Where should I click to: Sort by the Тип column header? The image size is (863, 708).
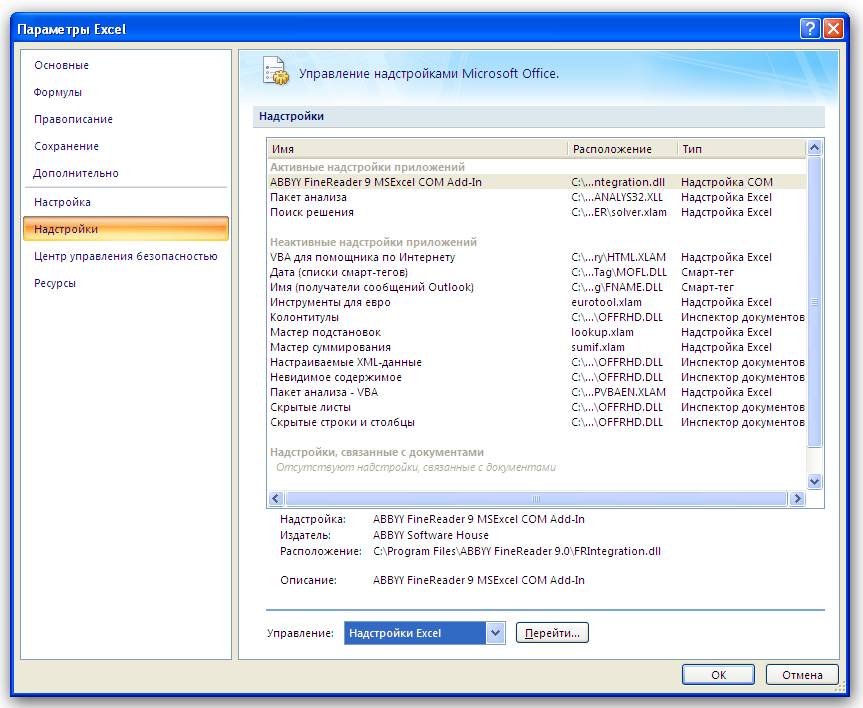click(741, 149)
